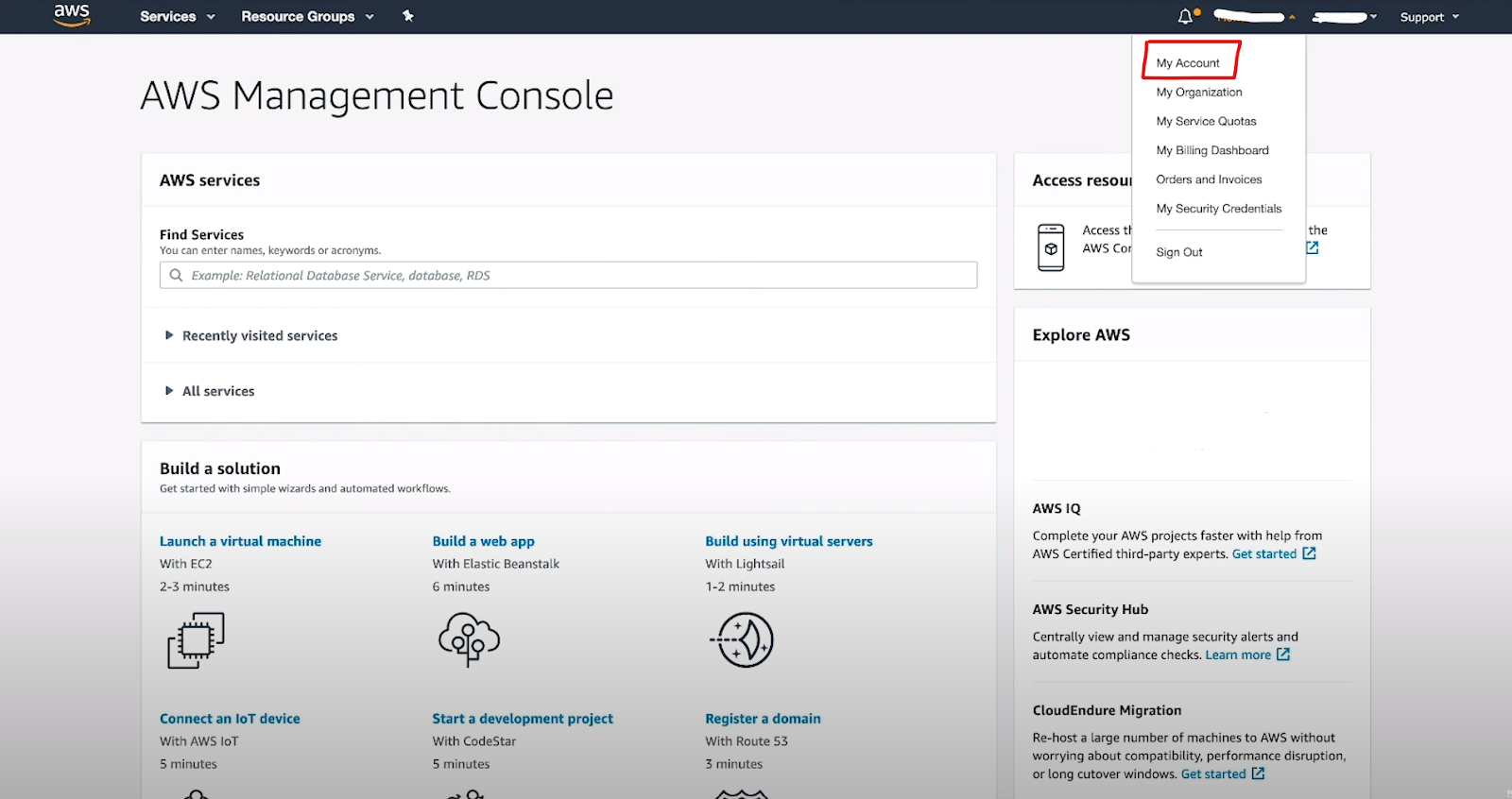1512x799 pixels.
Task: Open Register a domain link
Action: point(763,719)
